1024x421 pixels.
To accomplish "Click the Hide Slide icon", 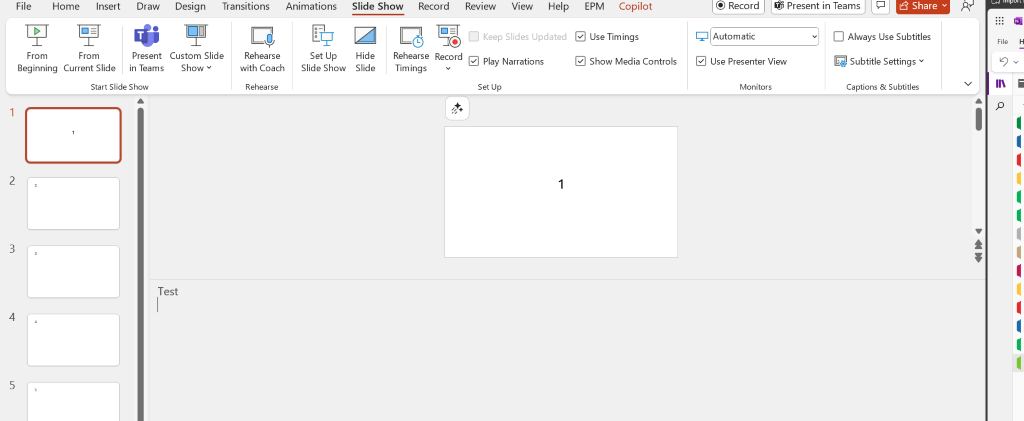I will pyautogui.click(x=365, y=48).
